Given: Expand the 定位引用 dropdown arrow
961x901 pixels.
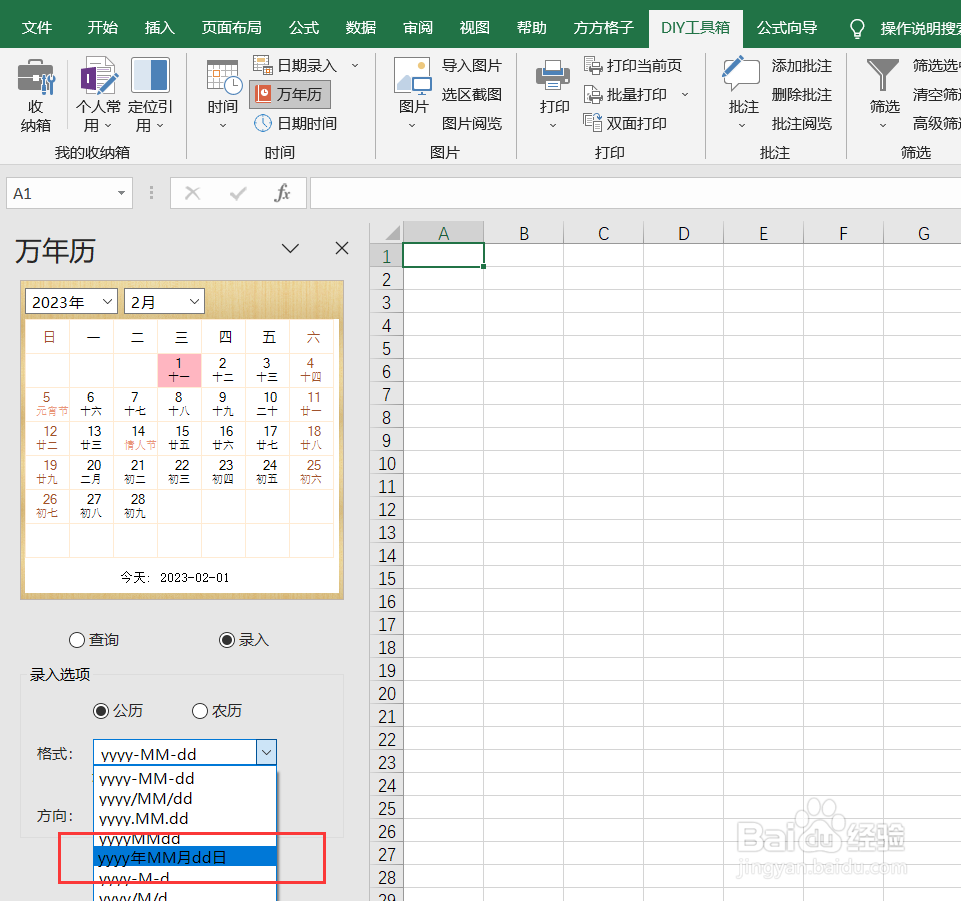Looking at the screenshot, I should click(160, 126).
